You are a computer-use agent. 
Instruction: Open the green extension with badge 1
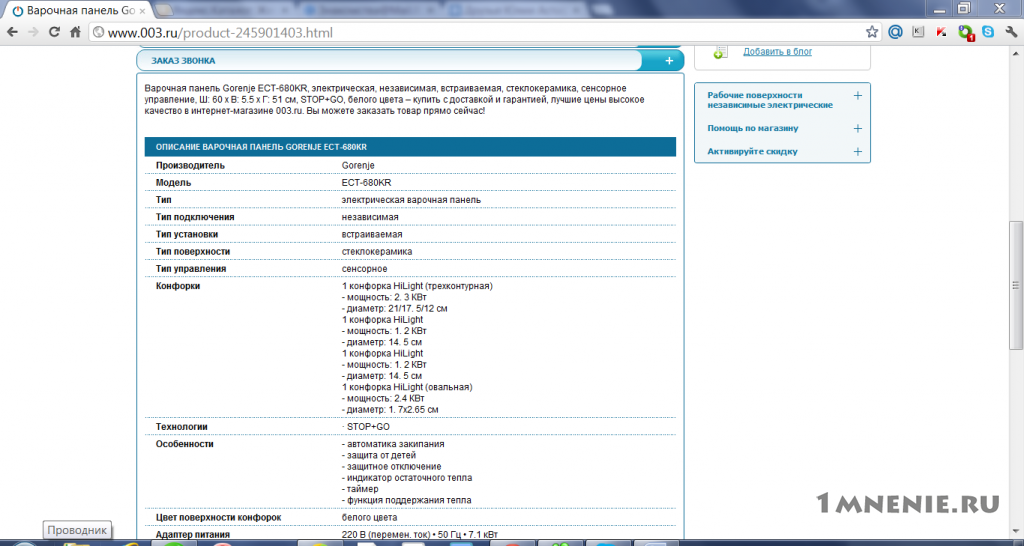coord(965,32)
